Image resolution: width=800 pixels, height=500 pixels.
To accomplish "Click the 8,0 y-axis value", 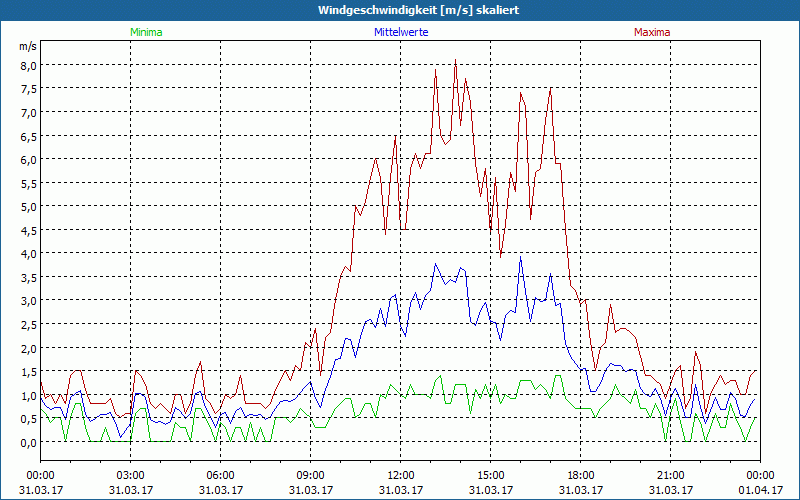I will coord(29,65).
